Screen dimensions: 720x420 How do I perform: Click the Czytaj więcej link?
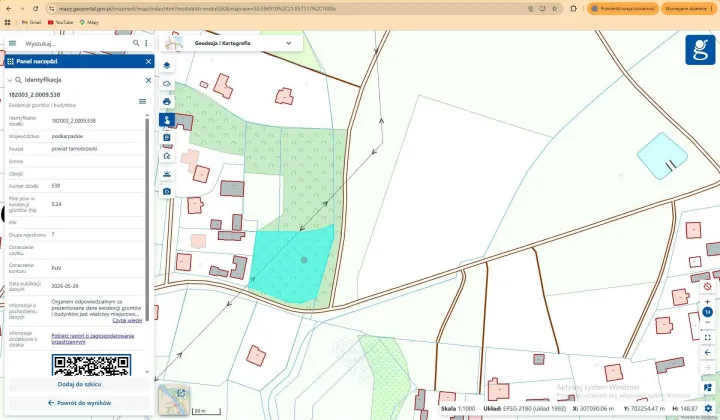coord(127,321)
